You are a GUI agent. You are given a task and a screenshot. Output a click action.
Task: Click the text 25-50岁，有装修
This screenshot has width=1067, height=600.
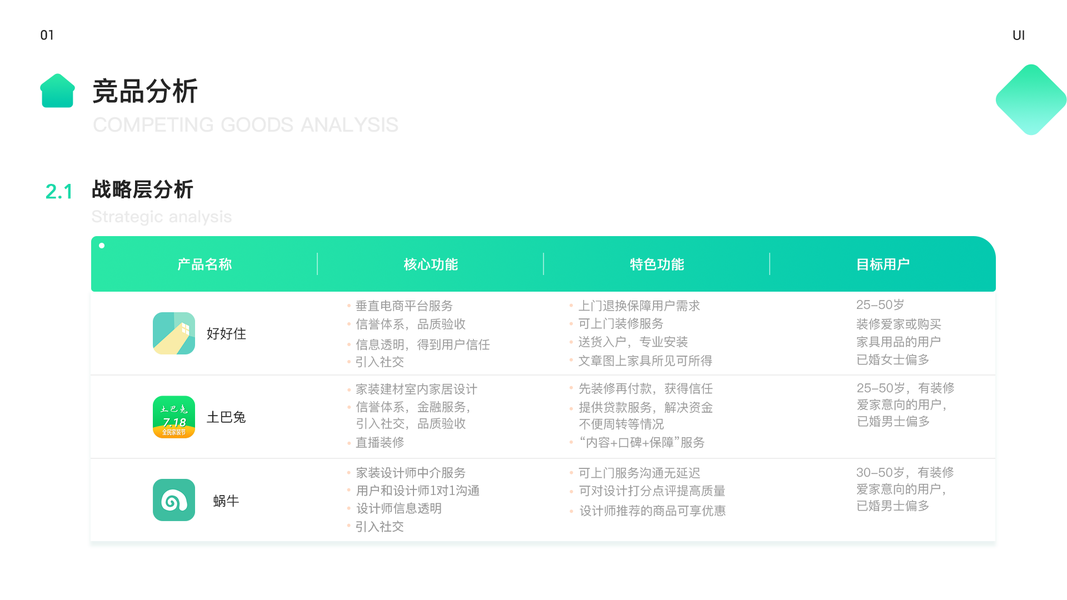coord(905,388)
